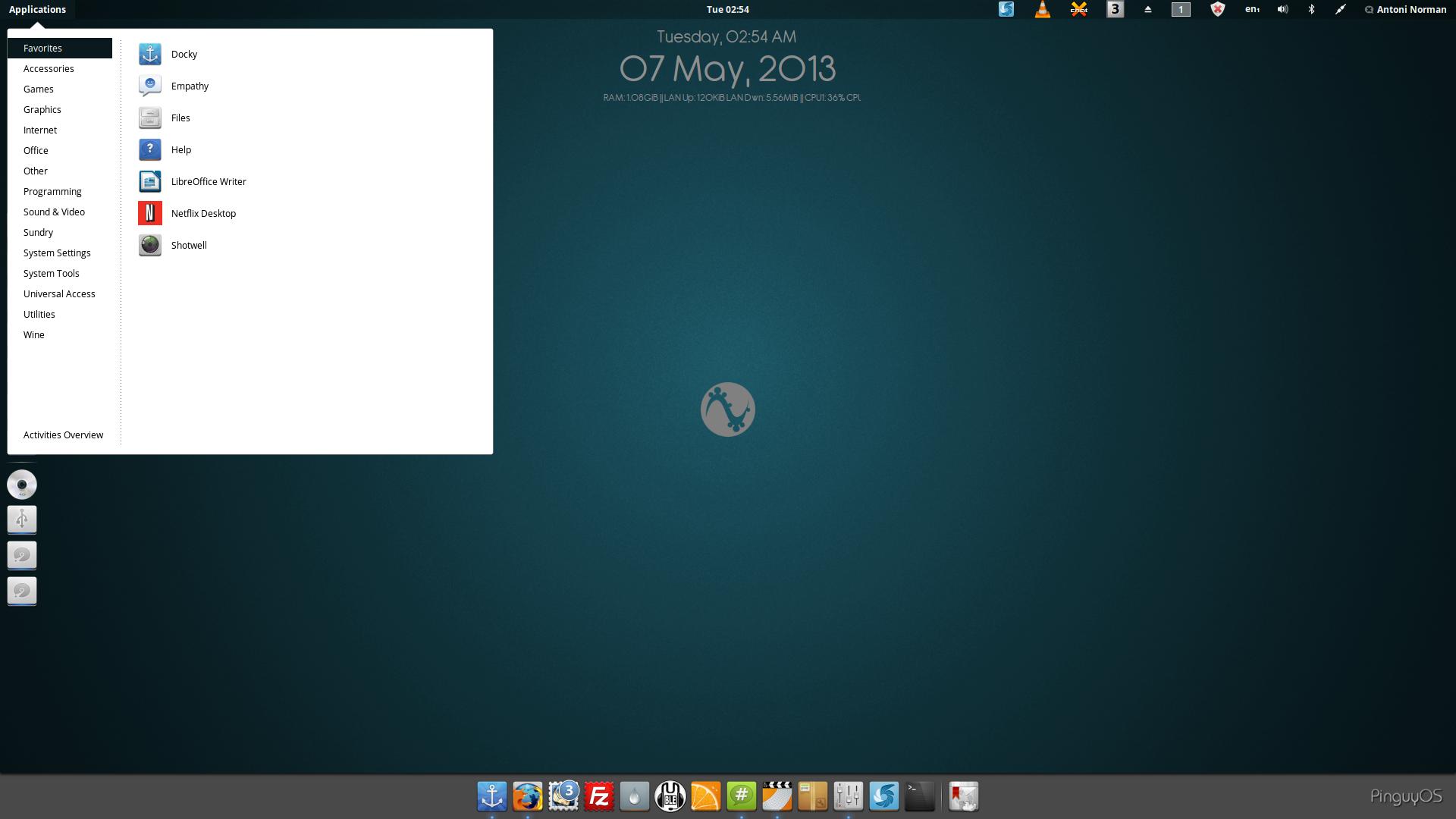Launch Netflix Desktop from favorites
1456x819 pixels.
pos(202,213)
